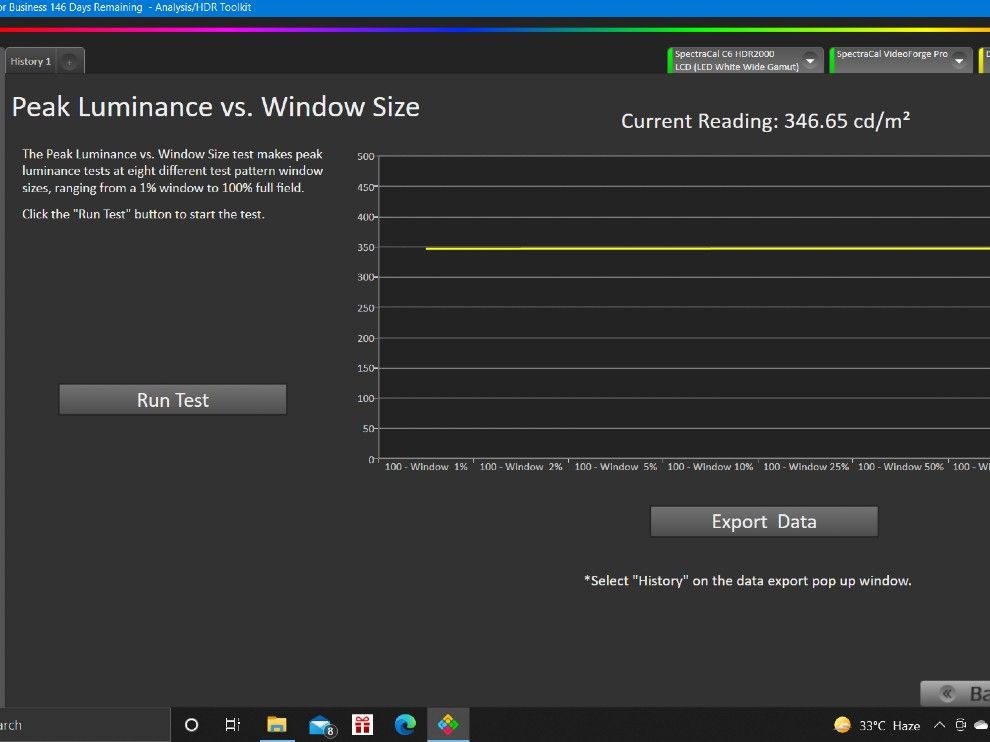
Task: Open the 33°C Haze weather widget
Action: (x=877, y=725)
